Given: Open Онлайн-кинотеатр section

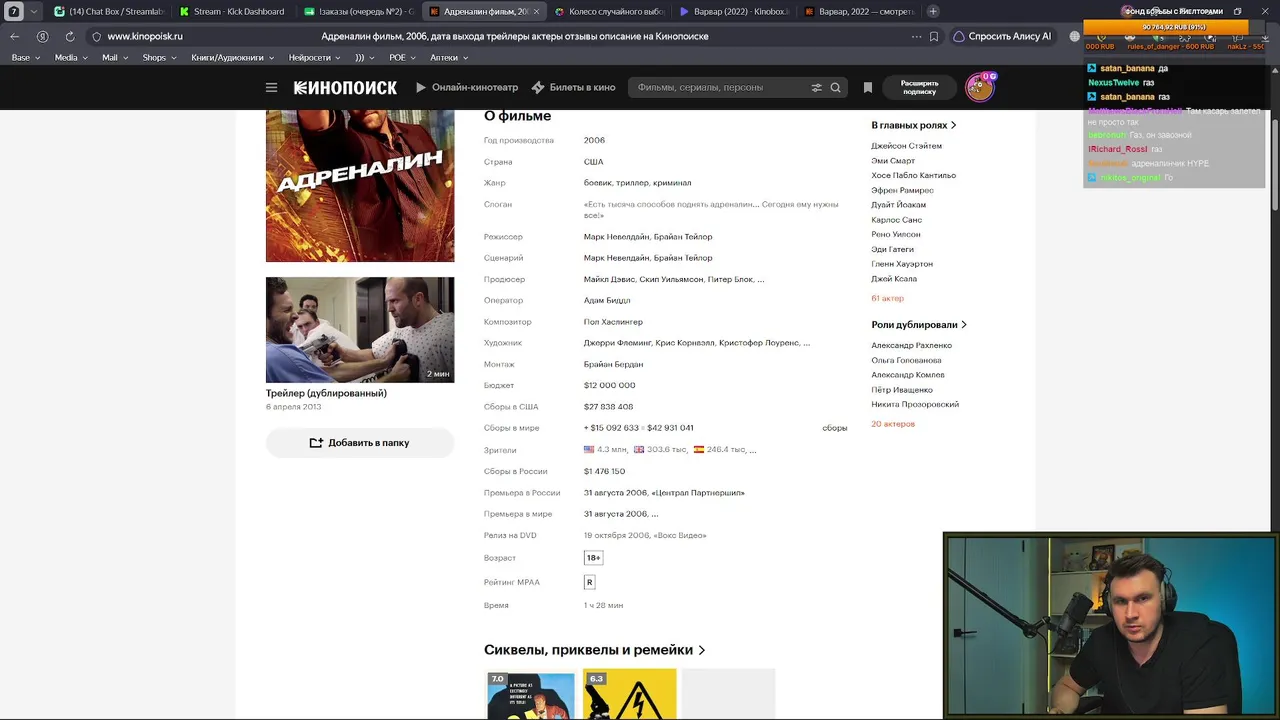Looking at the screenshot, I should coord(467,88).
